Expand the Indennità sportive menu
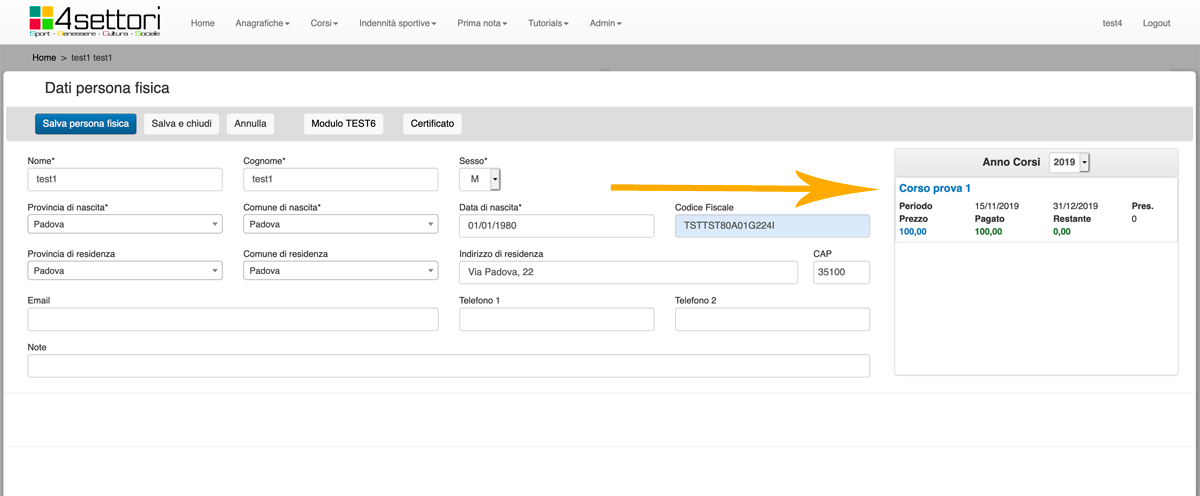 [x=397, y=23]
